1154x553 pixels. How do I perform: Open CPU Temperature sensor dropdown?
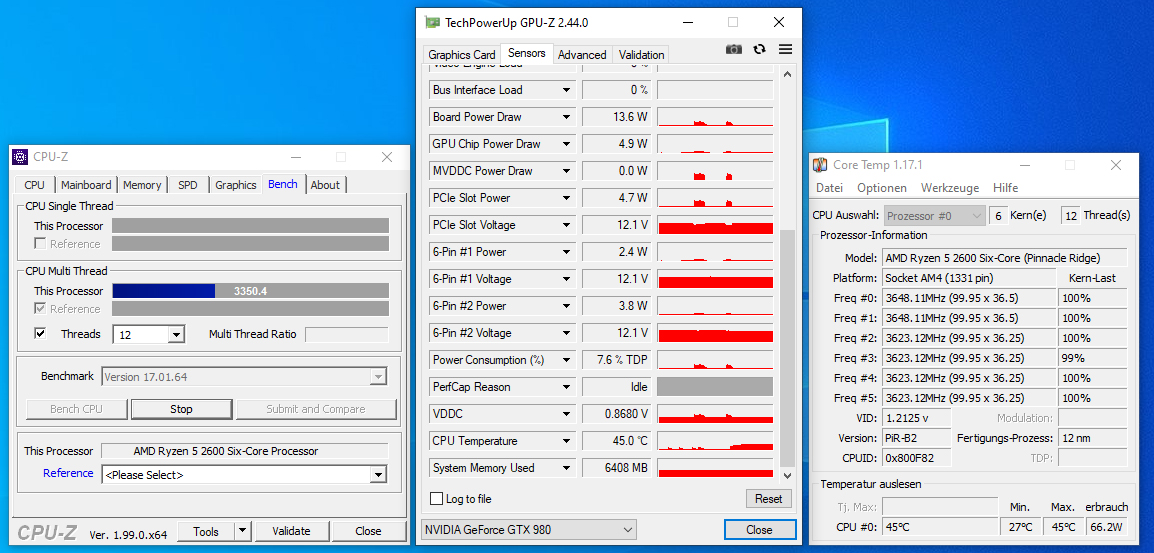coord(567,441)
